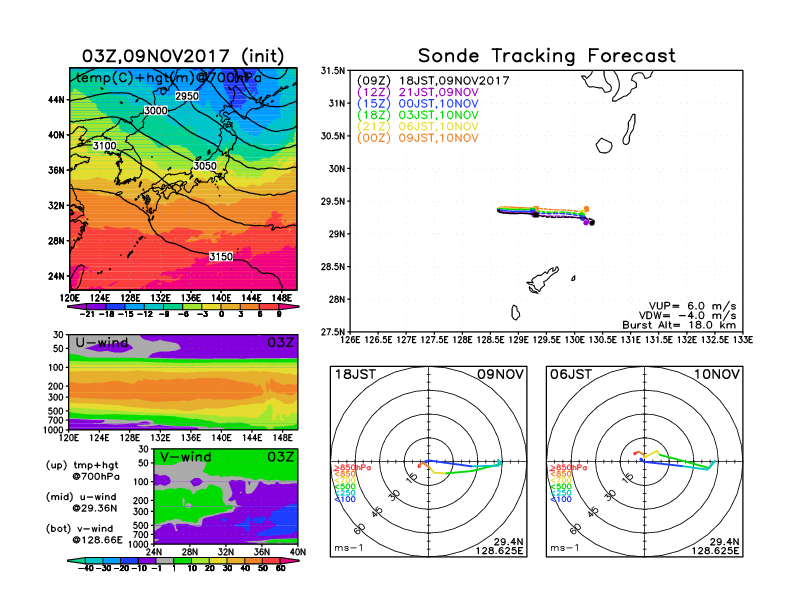This screenshot has height=612, width=792.
Task: Select yellow legend entry "(21Z) 06JST,10NOV"
Action: pyautogui.click(x=417, y=127)
